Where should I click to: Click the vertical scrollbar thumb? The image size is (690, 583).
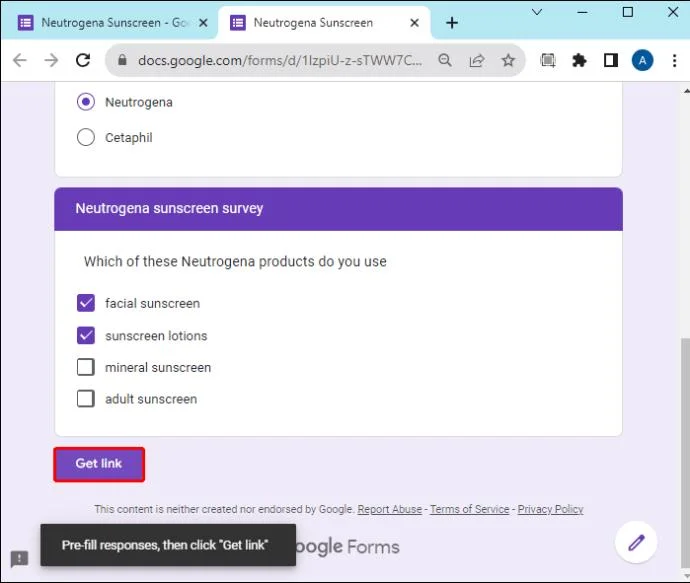click(686, 453)
